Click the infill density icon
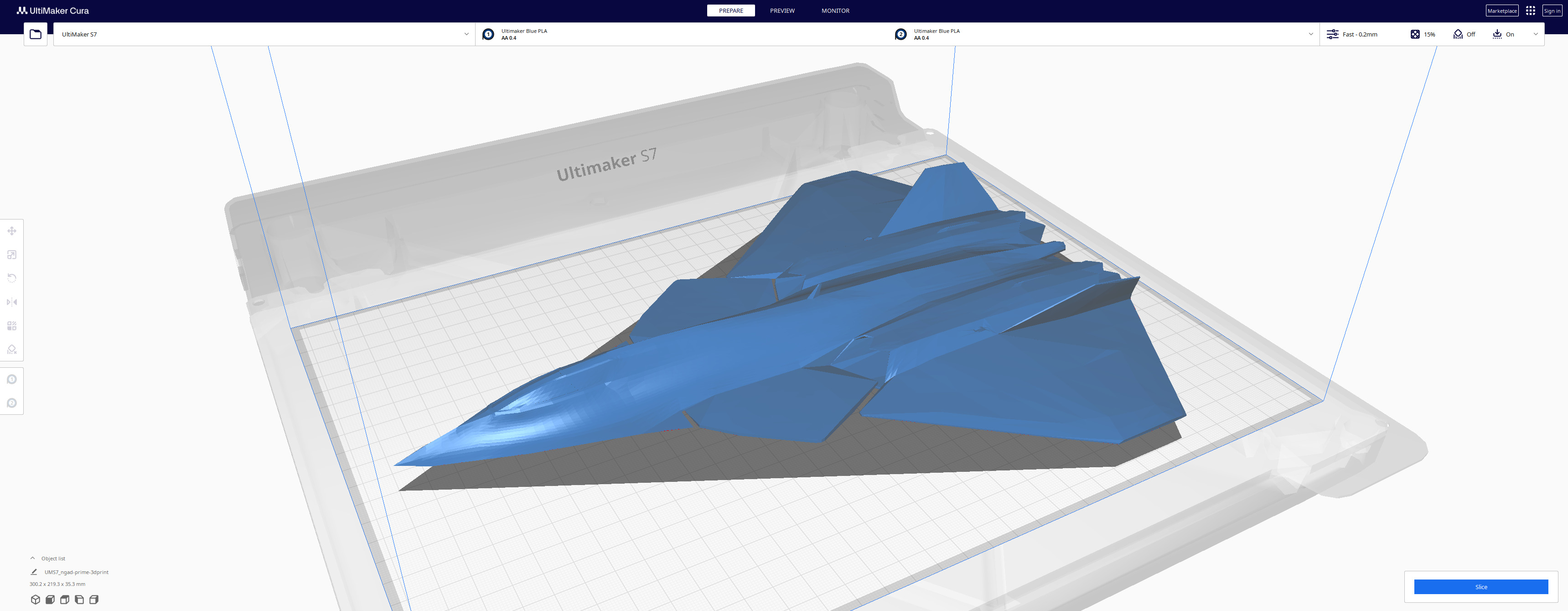 pos(1415,34)
